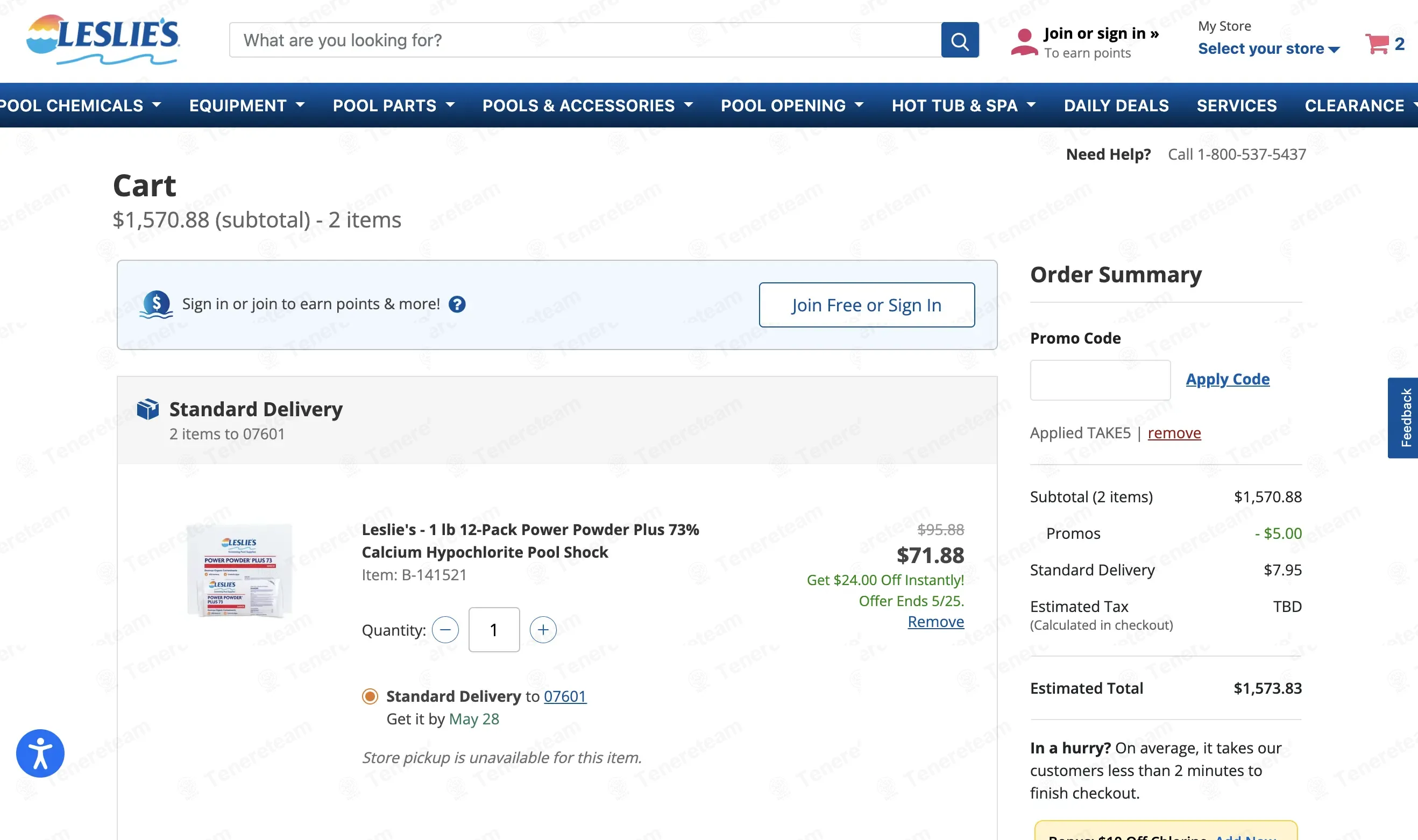
Task: Expand the Select your store dropdown
Action: 1268,49
